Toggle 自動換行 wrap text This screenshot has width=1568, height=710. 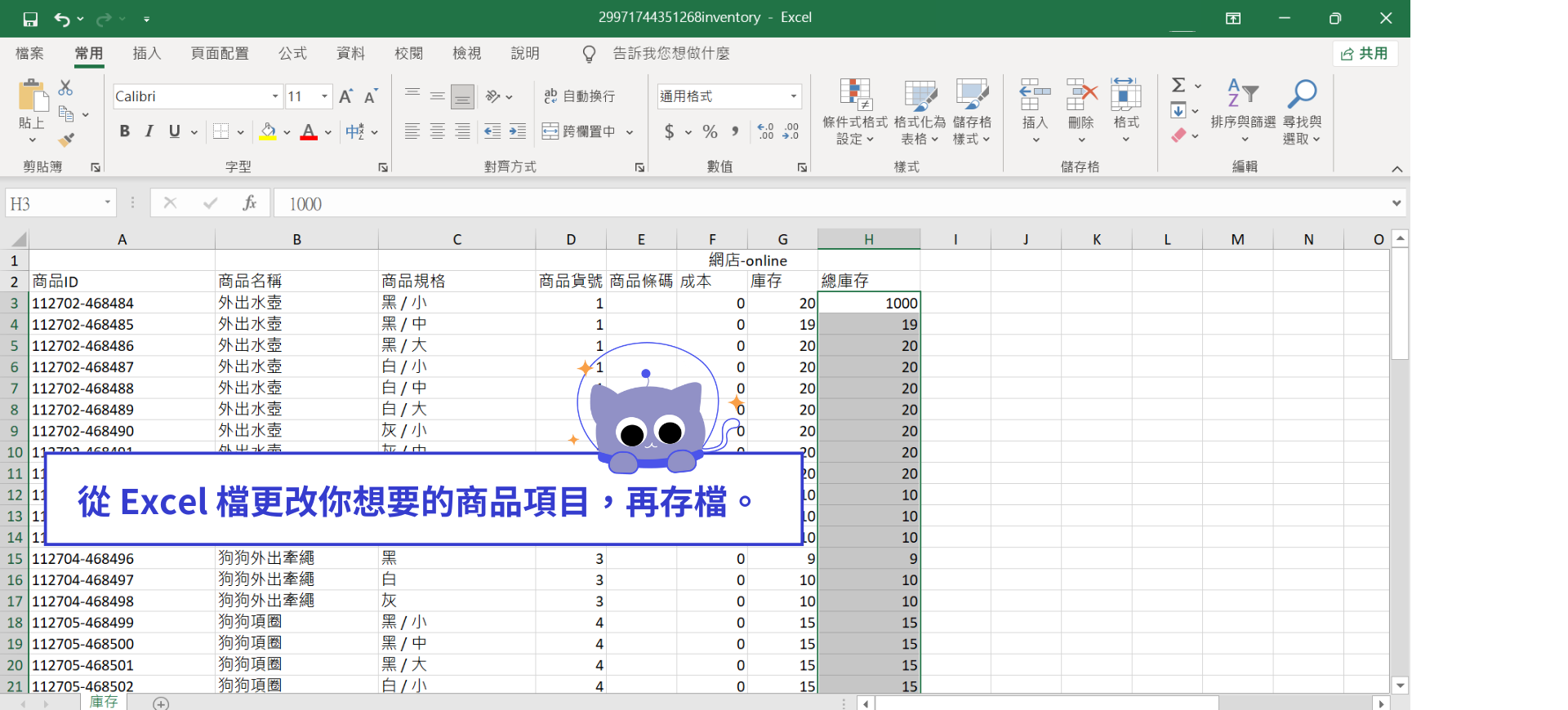click(x=580, y=96)
